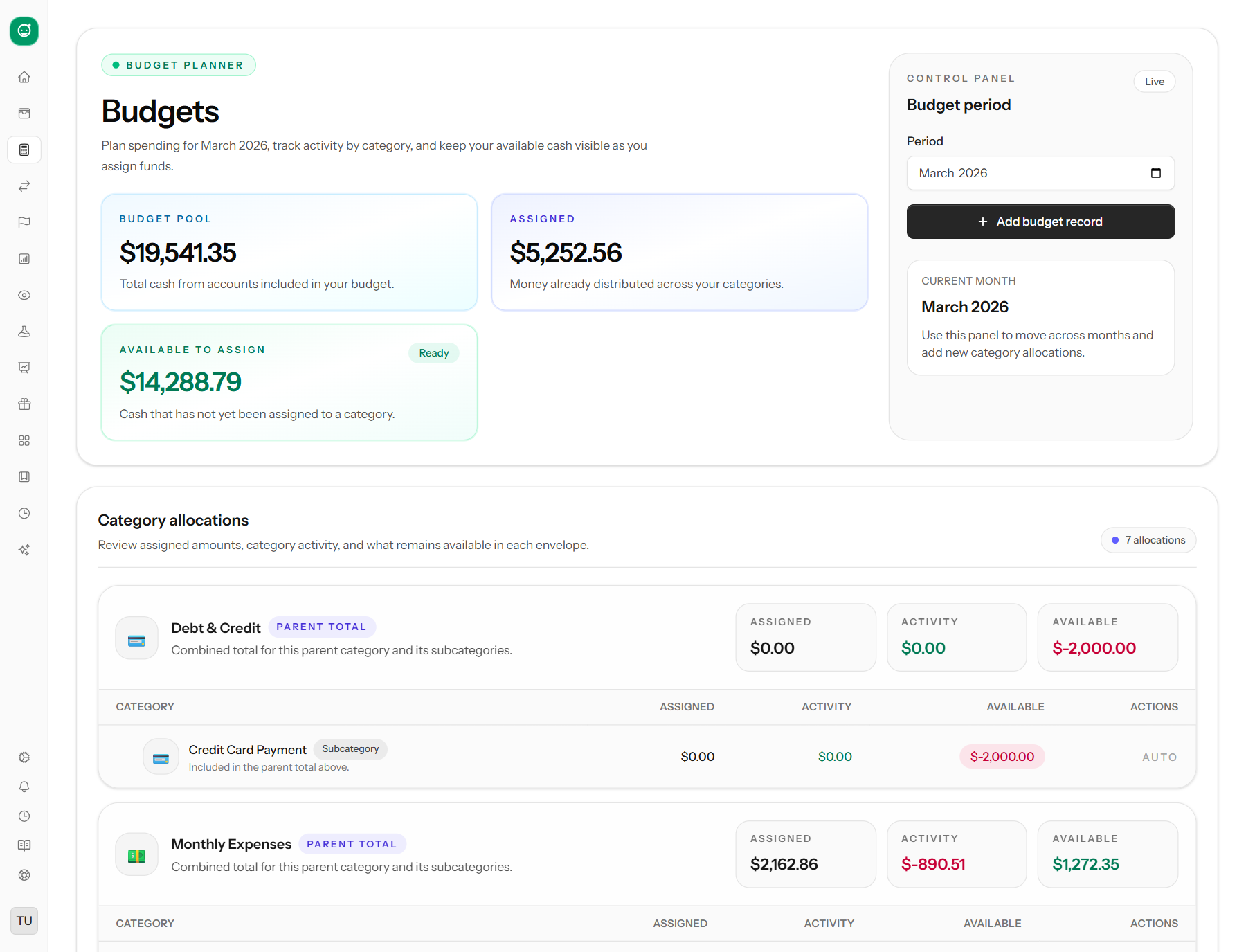Image resolution: width=1246 pixels, height=952 pixels.
Task: Open the lifebuoy support sidebar icon
Action: [24, 875]
